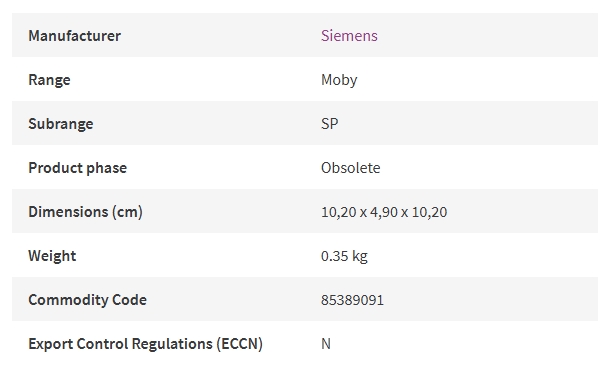616x370 pixels.
Task: Click the Commodity Code label
Action: (88, 300)
